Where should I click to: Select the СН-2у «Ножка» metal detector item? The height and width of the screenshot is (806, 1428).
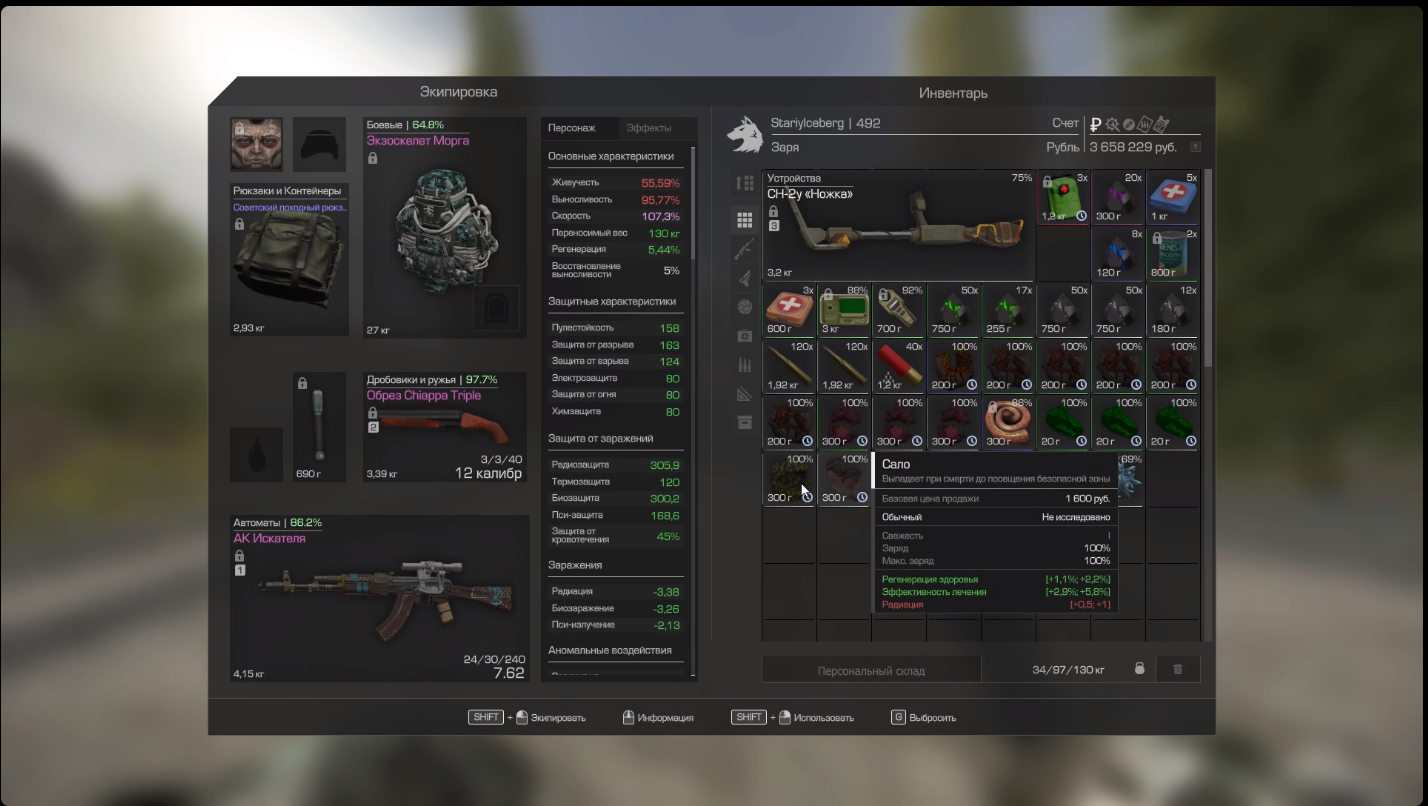pyautogui.click(x=898, y=225)
